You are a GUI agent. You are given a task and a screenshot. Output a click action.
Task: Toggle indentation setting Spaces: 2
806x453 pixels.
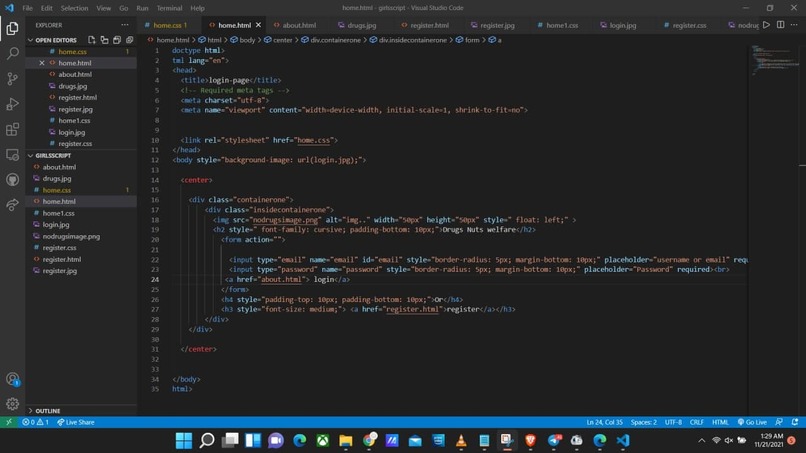644,422
